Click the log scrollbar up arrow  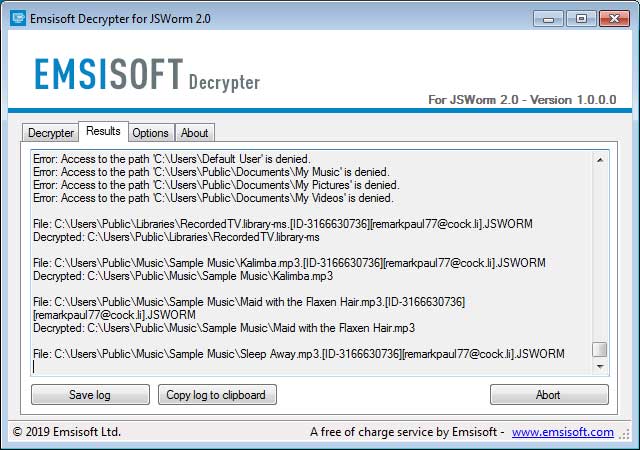click(600, 160)
